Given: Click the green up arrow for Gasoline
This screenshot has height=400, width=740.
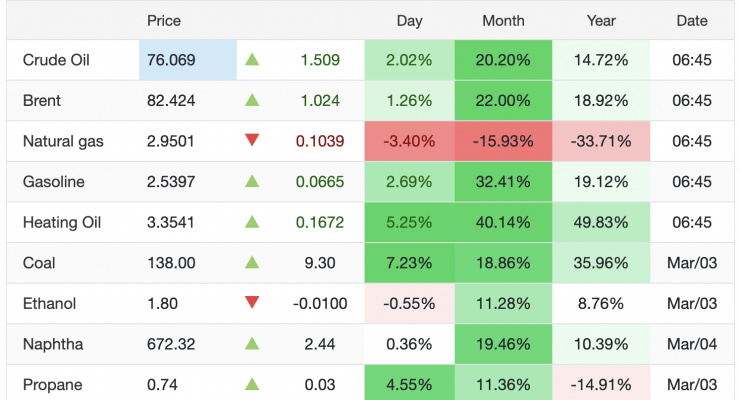Looking at the screenshot, I should 253,182.
